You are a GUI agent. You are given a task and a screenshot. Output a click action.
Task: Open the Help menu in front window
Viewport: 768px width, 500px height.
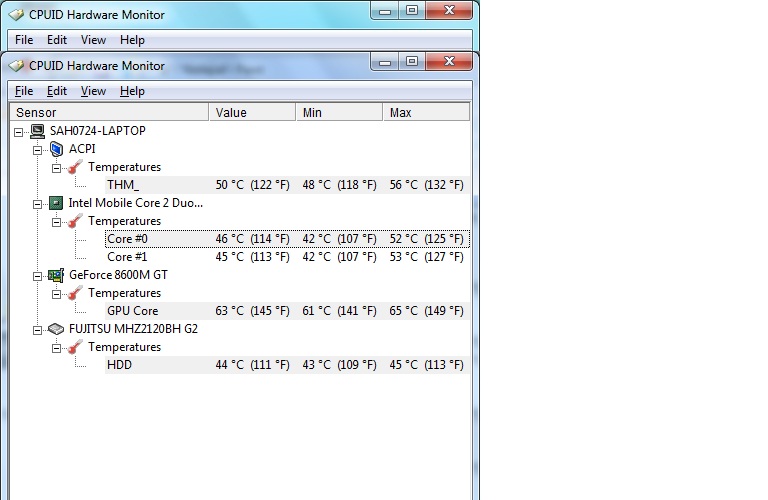coord(132,91)
